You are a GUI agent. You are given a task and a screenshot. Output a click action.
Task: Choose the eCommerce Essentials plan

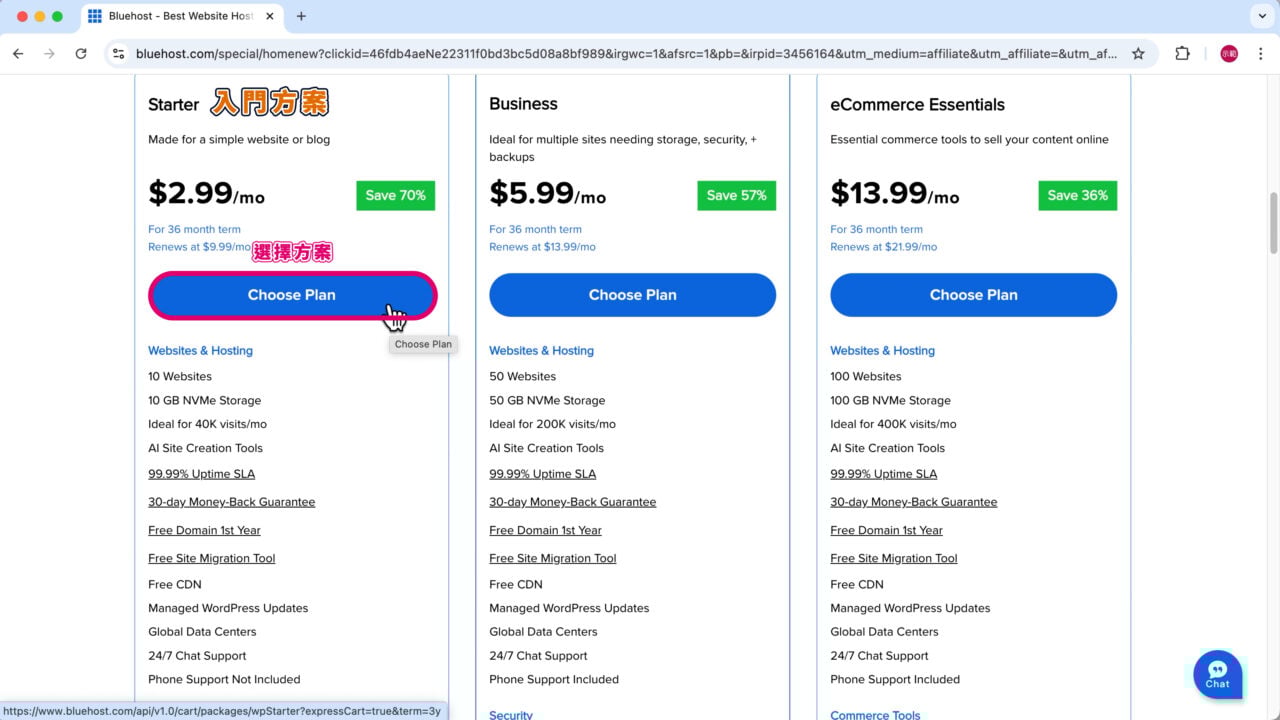click(x=973, y=295)
